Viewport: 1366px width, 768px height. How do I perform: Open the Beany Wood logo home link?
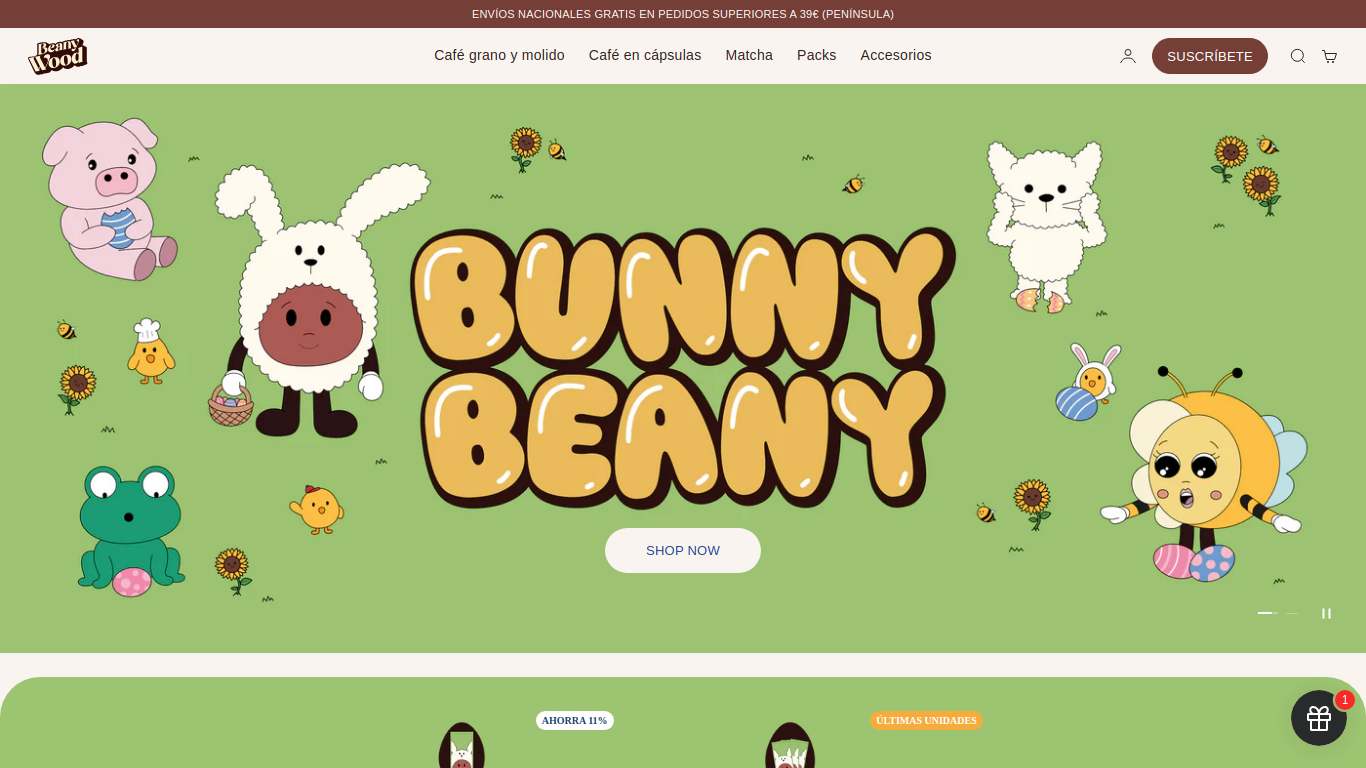58,56
